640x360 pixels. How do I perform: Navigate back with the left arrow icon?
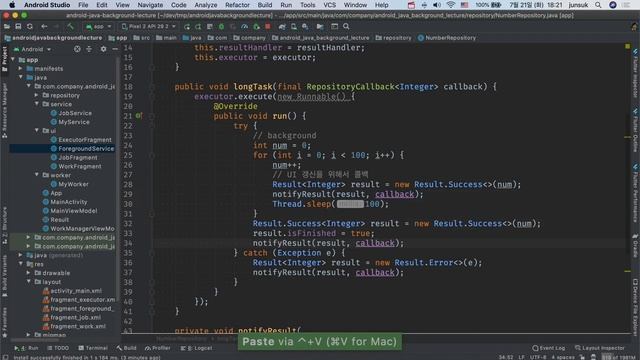tap(44, 27)
